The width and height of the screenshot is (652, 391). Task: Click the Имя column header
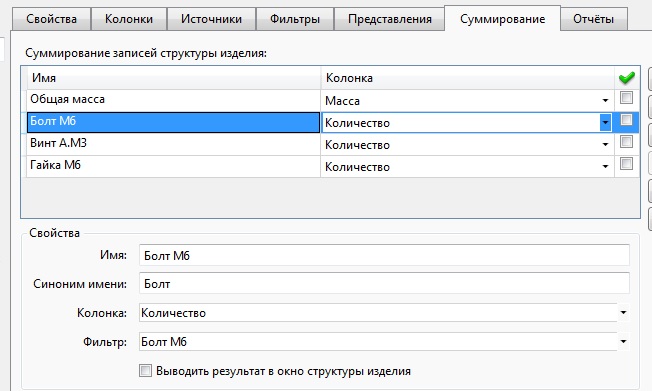pyautogui.click(x=173, y=78)
